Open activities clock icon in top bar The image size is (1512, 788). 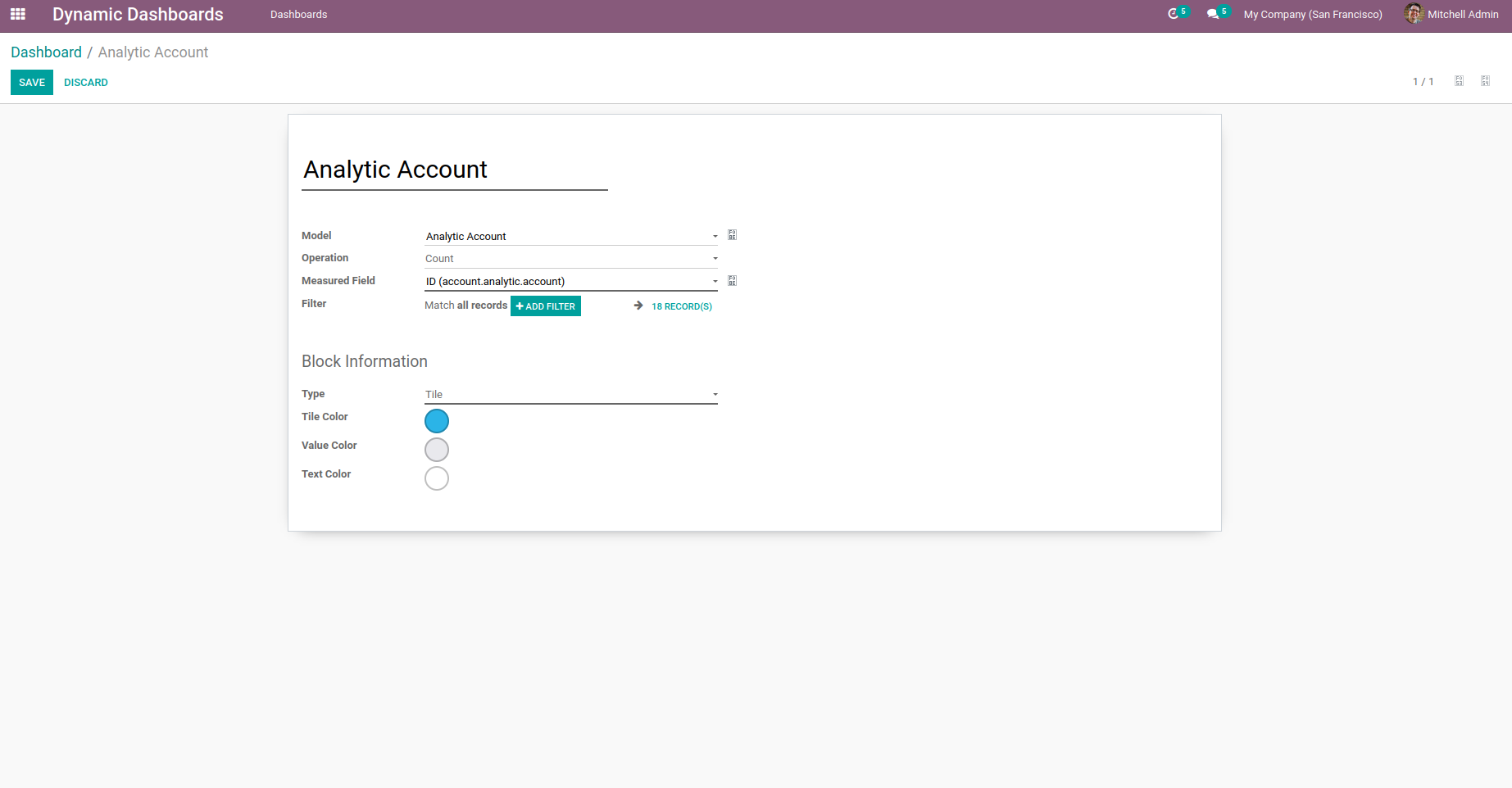[x=1173, y=14]
